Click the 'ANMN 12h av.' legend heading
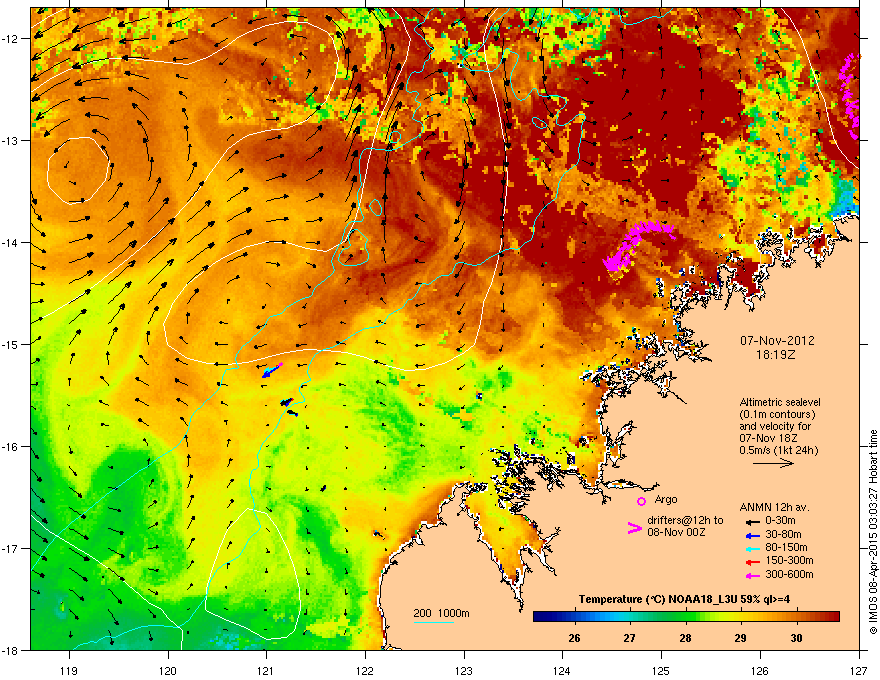Viewport: 880px width, 680px height. (x=774, y=507)
